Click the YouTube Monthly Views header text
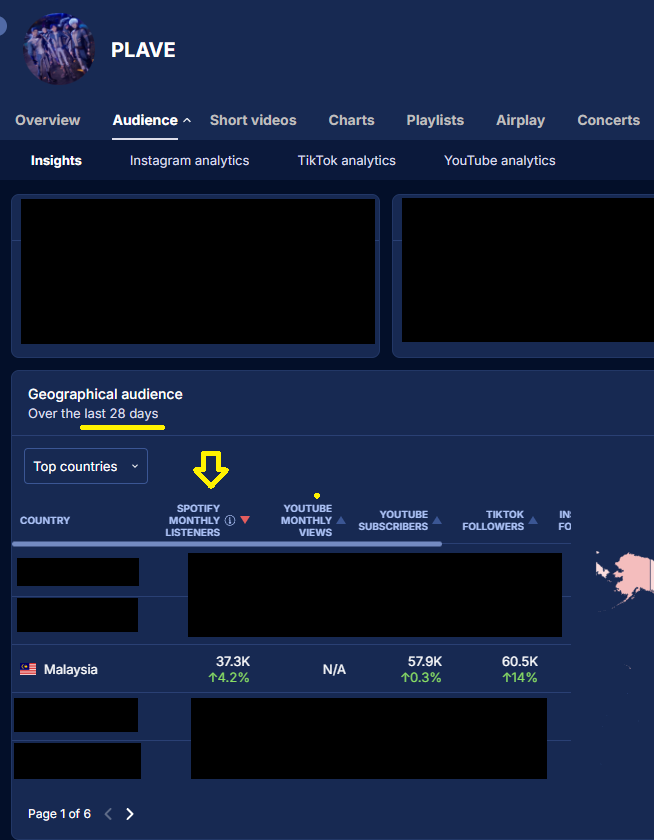Viewport: 654px width, 840px height. click(x=307, y=520)
